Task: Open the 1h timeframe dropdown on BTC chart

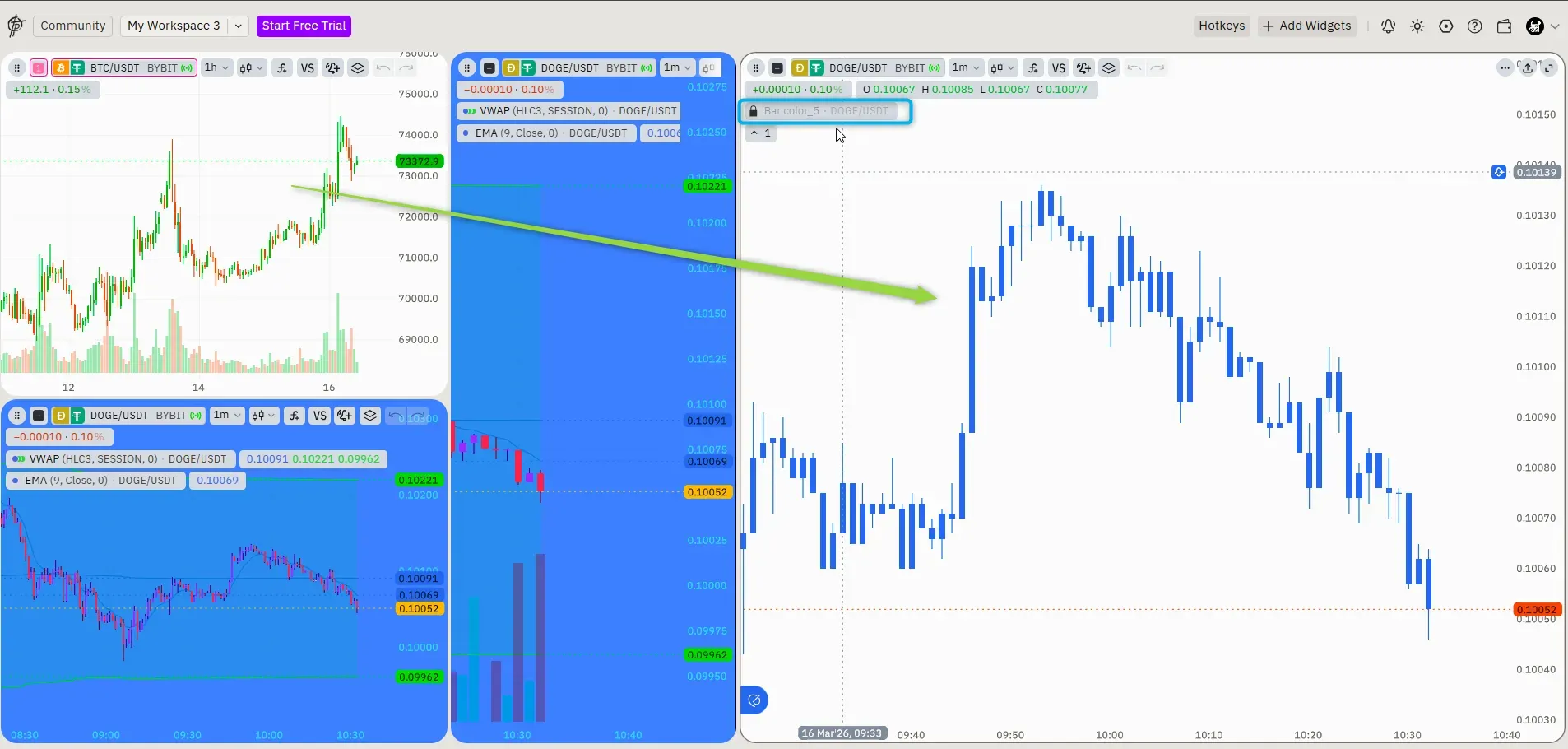Action: (x=217, y=68)
